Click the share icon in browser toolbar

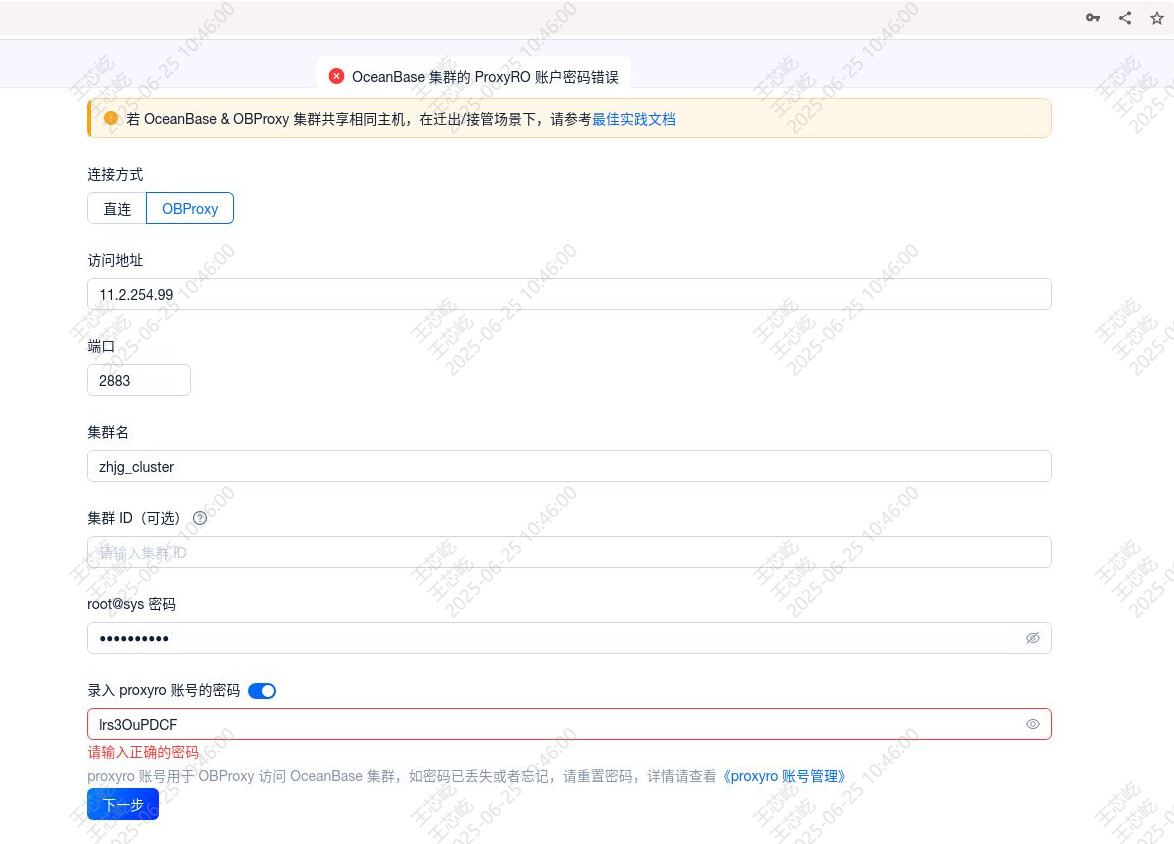pyautogui.click(x=1125, y=18)
